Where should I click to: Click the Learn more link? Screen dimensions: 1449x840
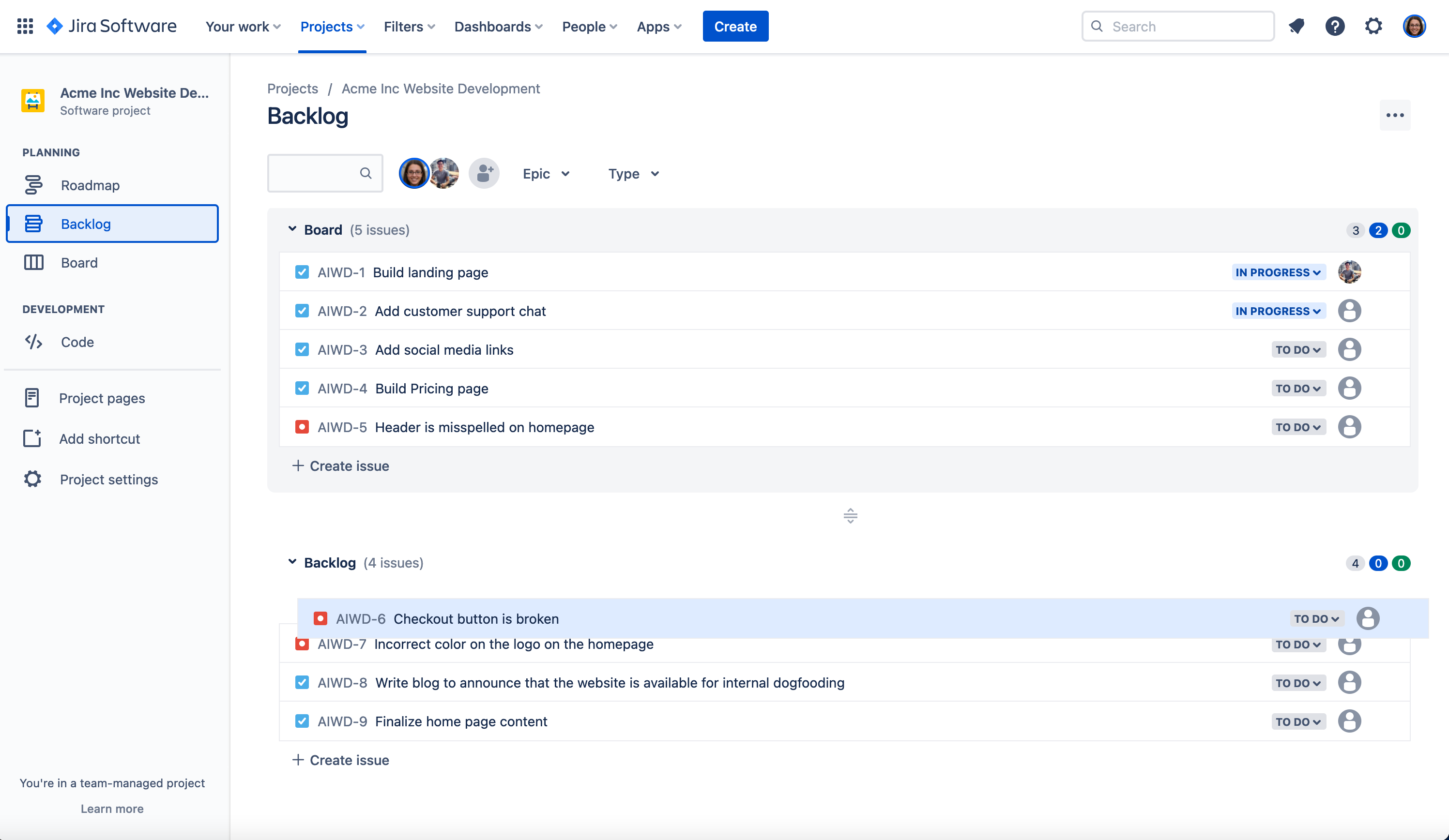[x=112, y=809]
